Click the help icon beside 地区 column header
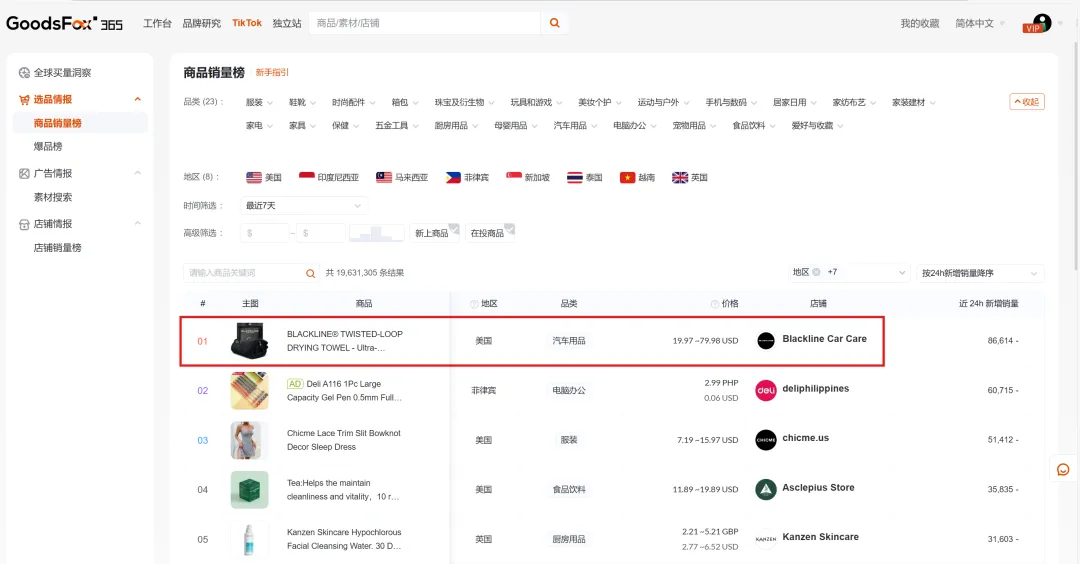The width and height of the screenshot is (1080, 564). click(x=474, y=304)
